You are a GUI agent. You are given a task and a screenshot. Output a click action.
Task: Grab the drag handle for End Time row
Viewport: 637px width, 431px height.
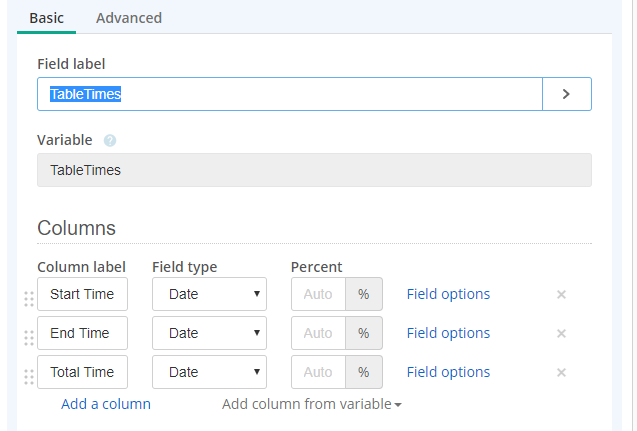[29, 335]
